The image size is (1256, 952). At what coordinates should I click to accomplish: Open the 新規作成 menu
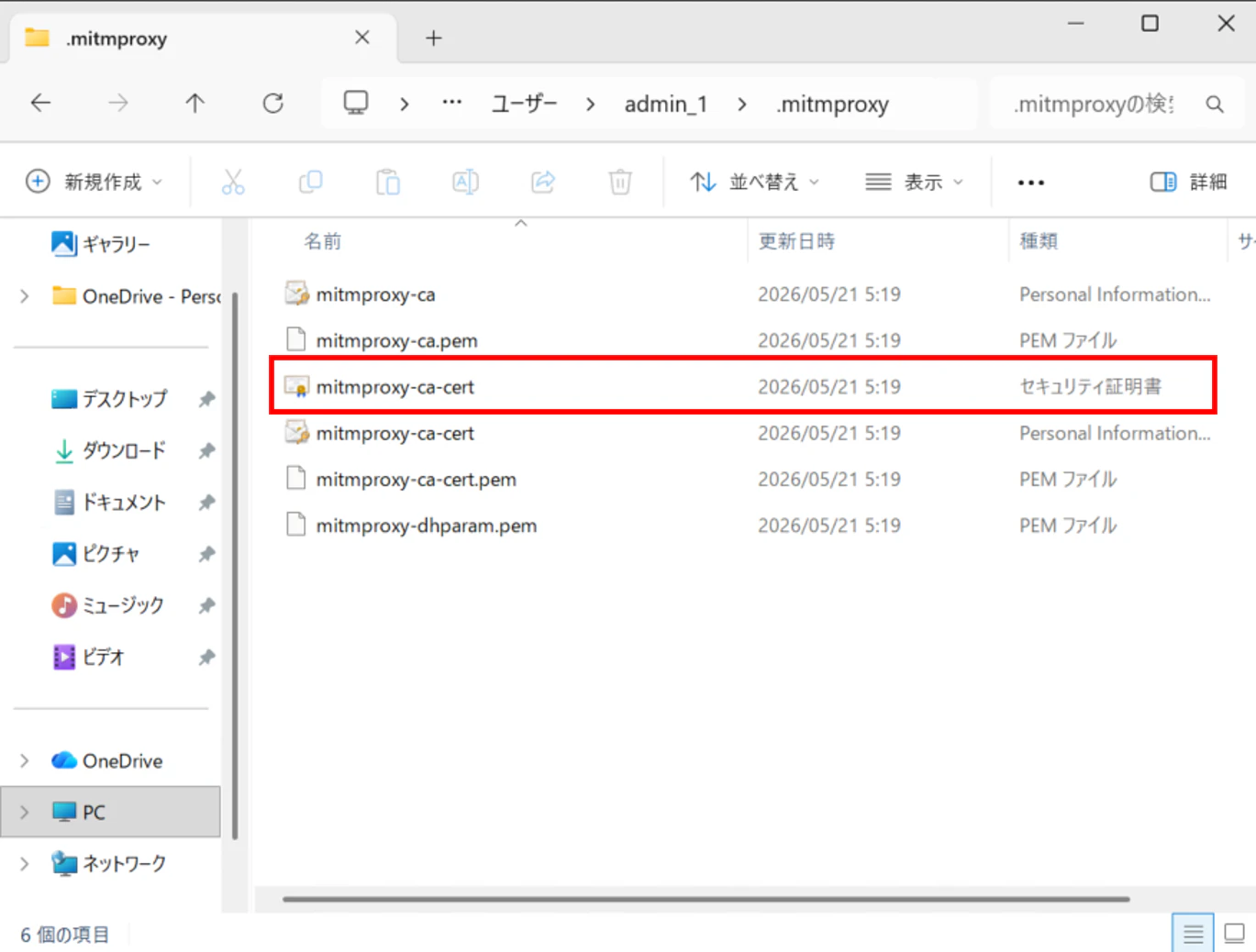pos(94,182)
